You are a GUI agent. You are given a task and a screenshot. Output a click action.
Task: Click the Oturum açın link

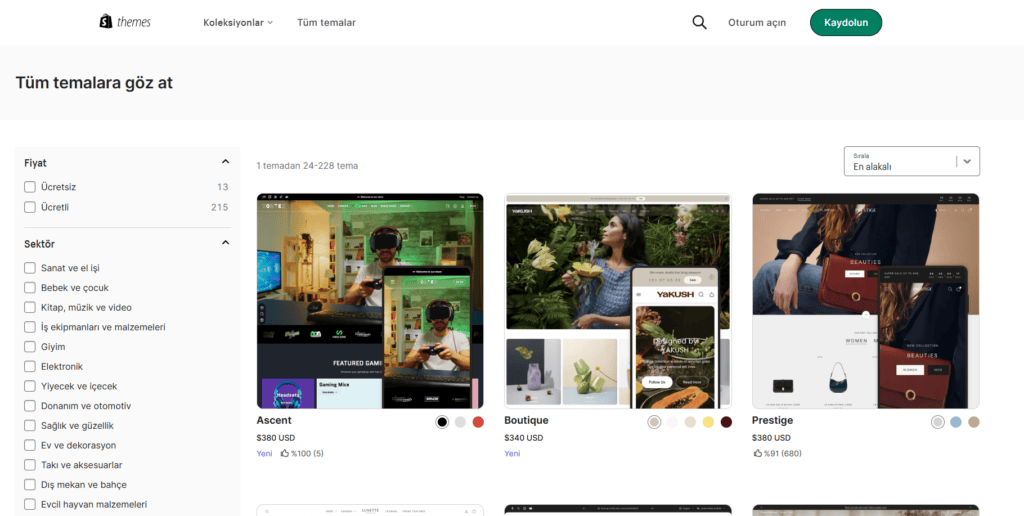757,22
